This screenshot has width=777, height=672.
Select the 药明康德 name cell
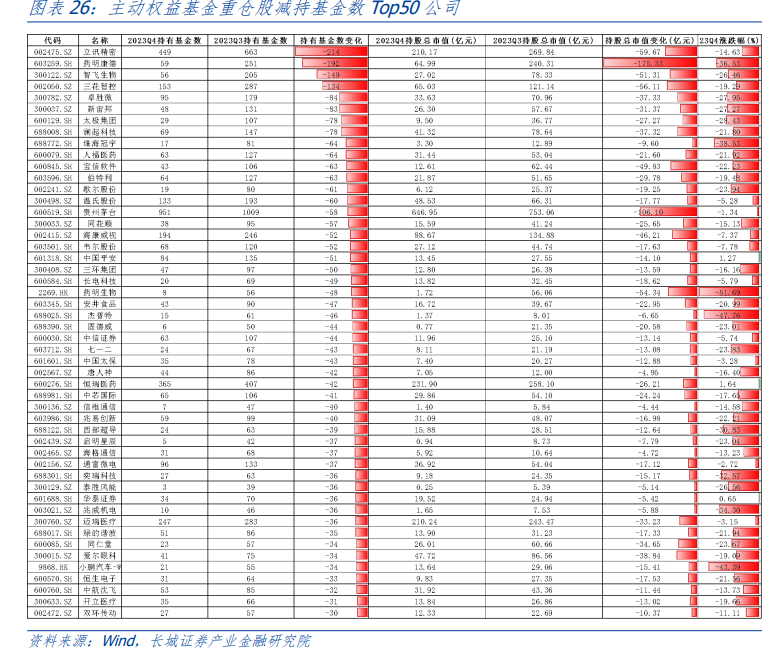(101, 62)
